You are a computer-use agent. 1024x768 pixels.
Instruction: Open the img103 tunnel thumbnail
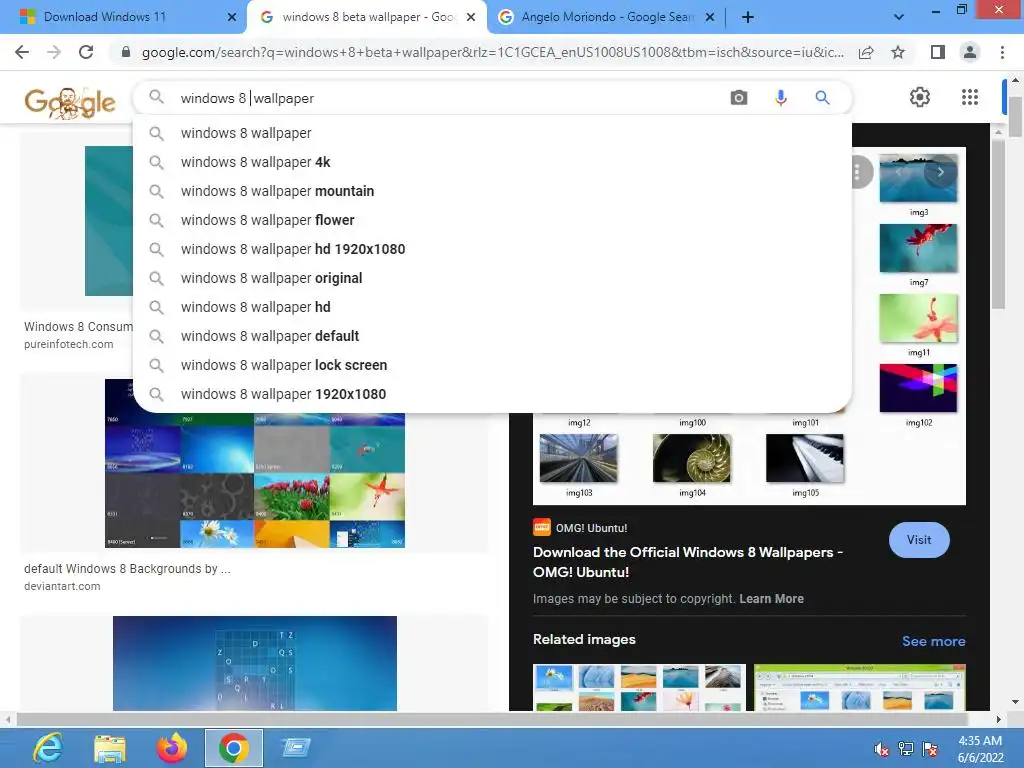(579, 458)
